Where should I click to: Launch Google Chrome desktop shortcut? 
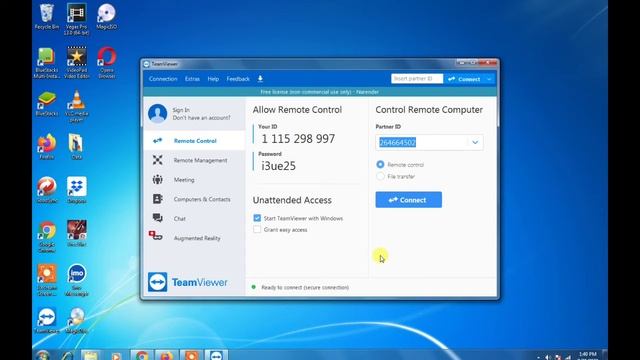coord(47,237)
